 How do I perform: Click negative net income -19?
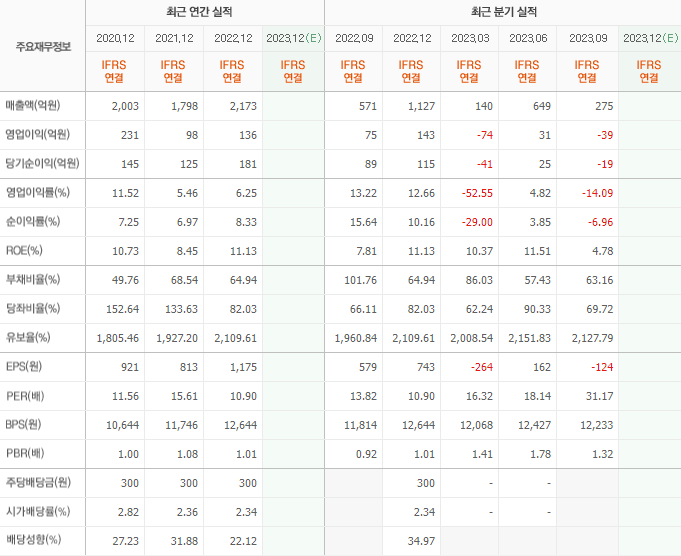click(605, 165)
